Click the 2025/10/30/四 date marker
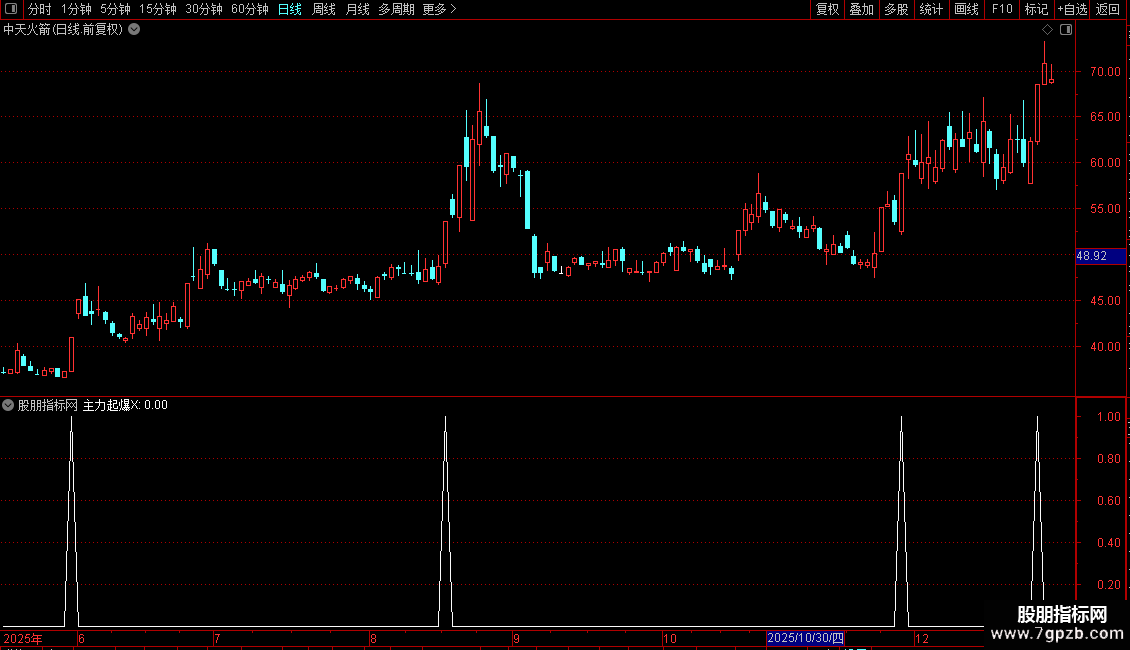Viewport: 1130px width, 650px height. tap(805, 638)
